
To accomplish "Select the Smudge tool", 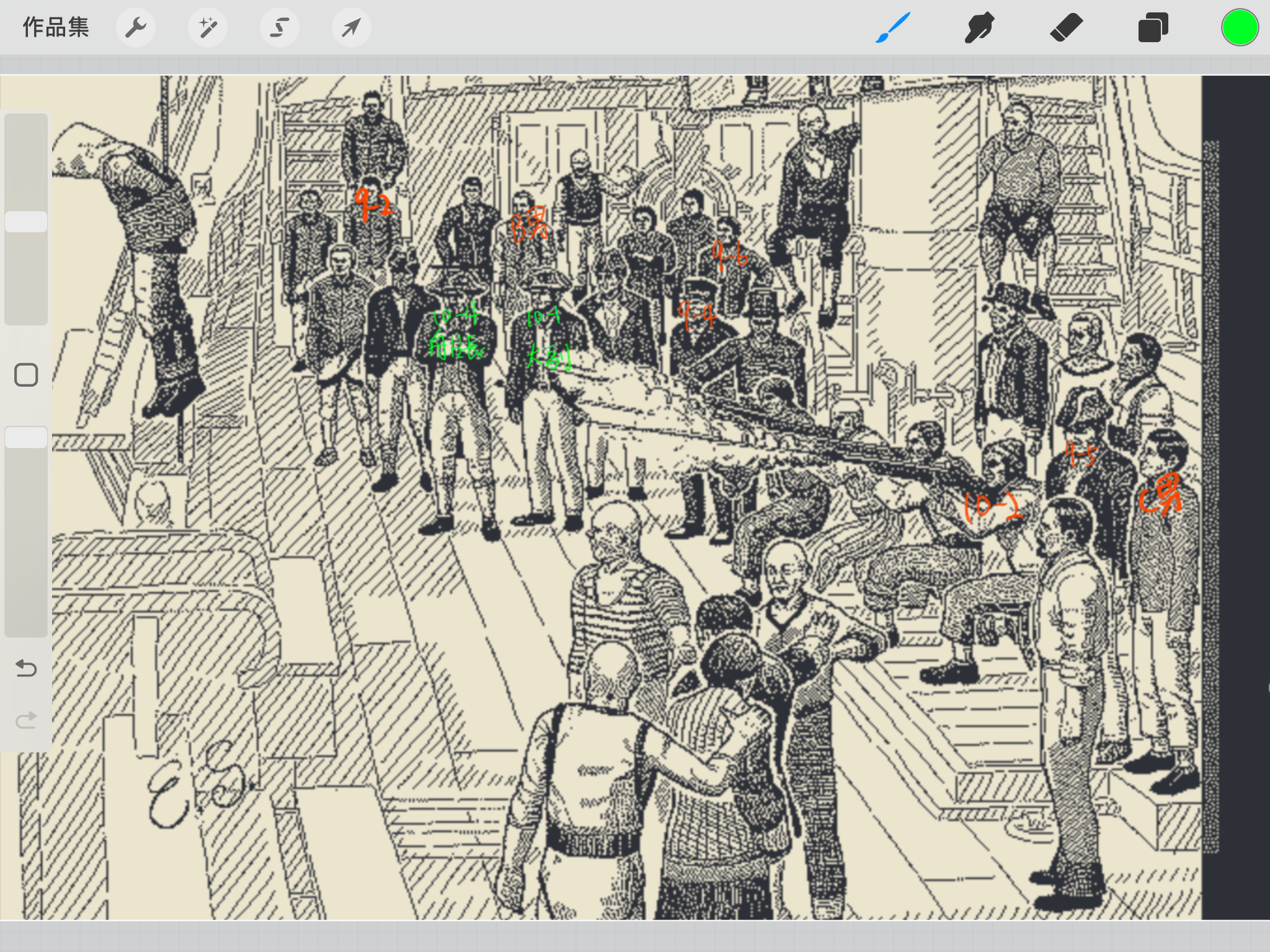I will 980,27.
